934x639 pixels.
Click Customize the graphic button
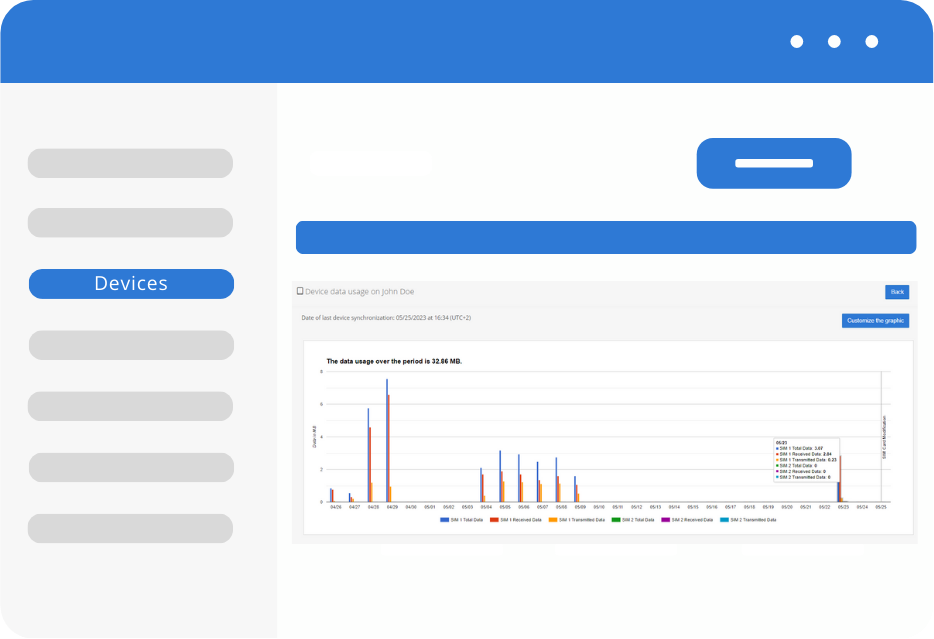[875, 321]
